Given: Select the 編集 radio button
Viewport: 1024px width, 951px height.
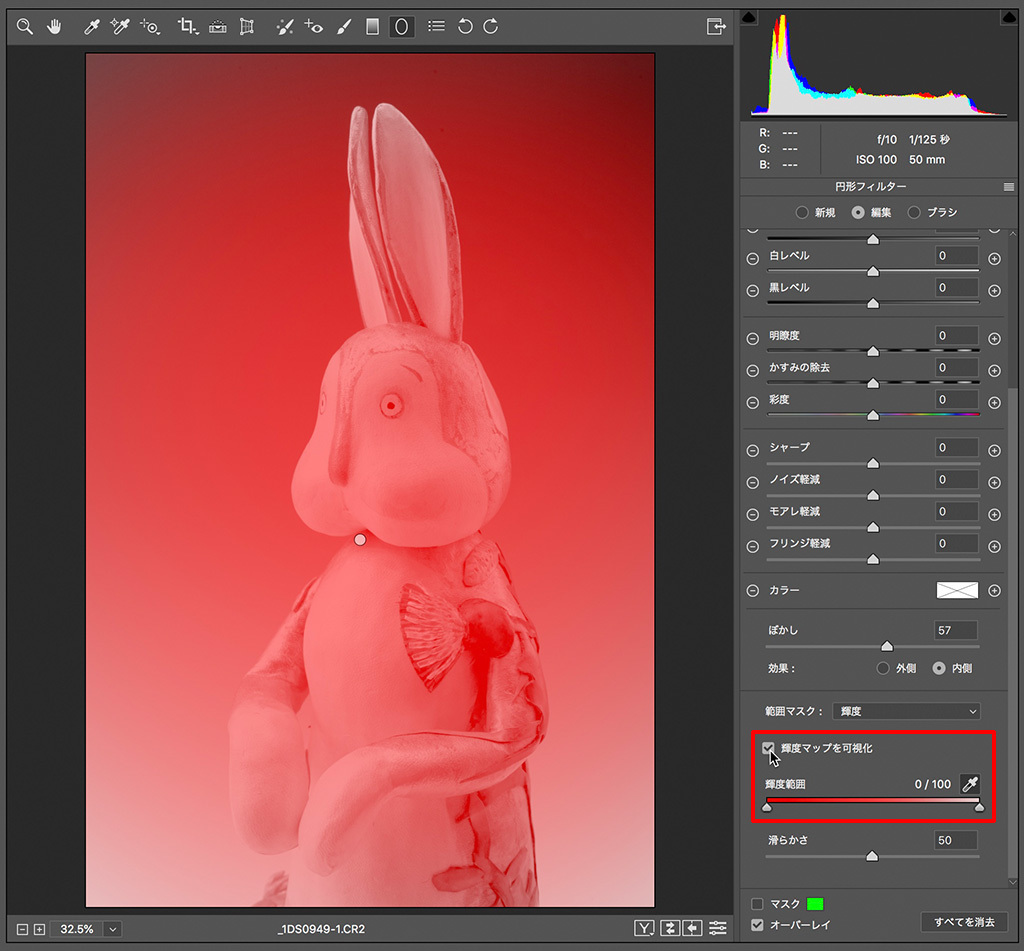Looking at the screenshot, I should (x=857, y=213).
